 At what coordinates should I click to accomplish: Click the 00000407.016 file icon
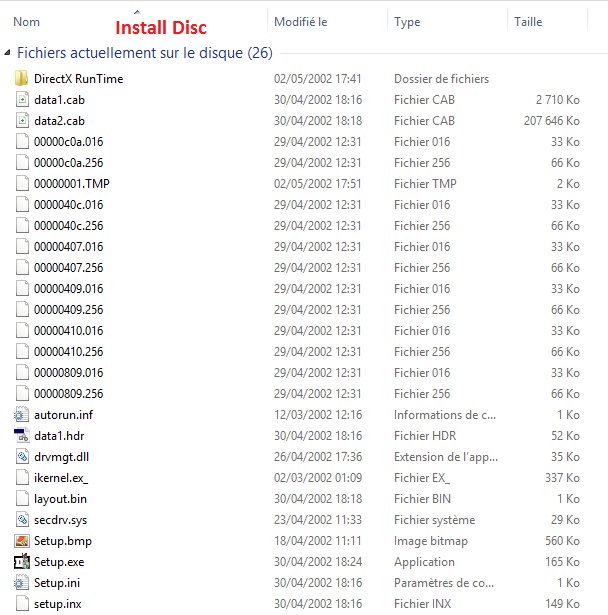click(22, 246)
